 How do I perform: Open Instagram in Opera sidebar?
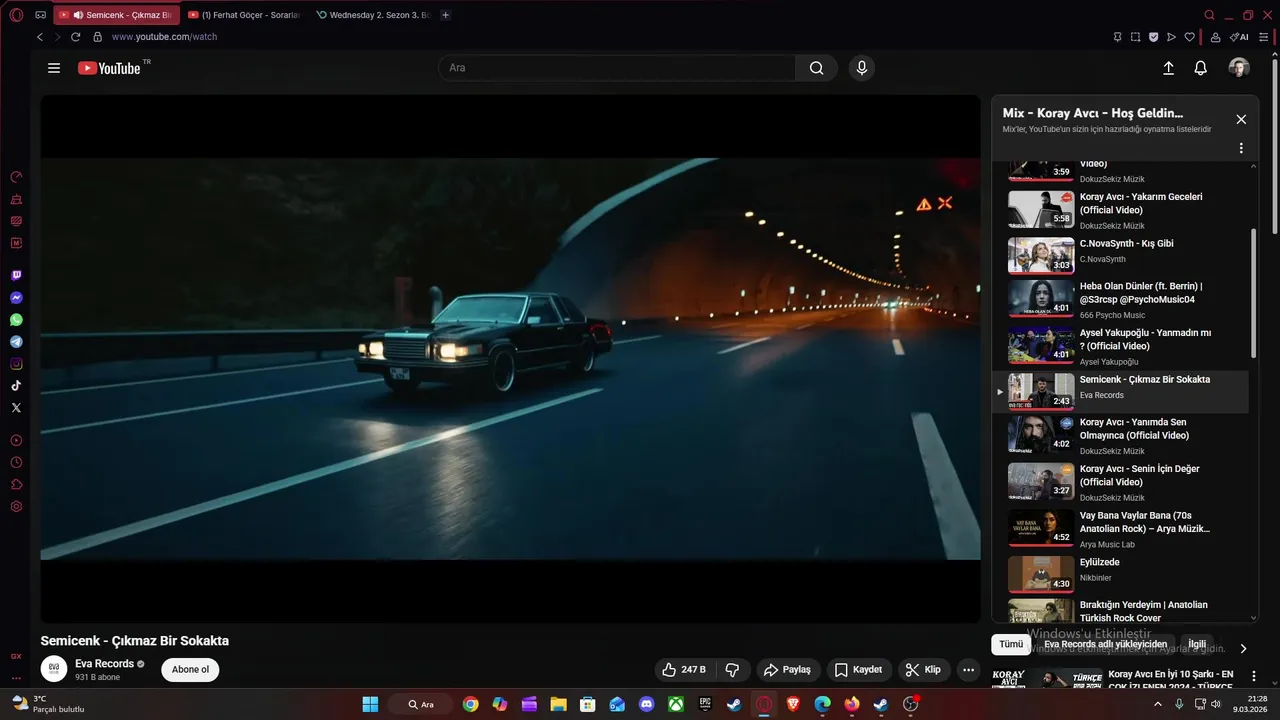[16, 364]
